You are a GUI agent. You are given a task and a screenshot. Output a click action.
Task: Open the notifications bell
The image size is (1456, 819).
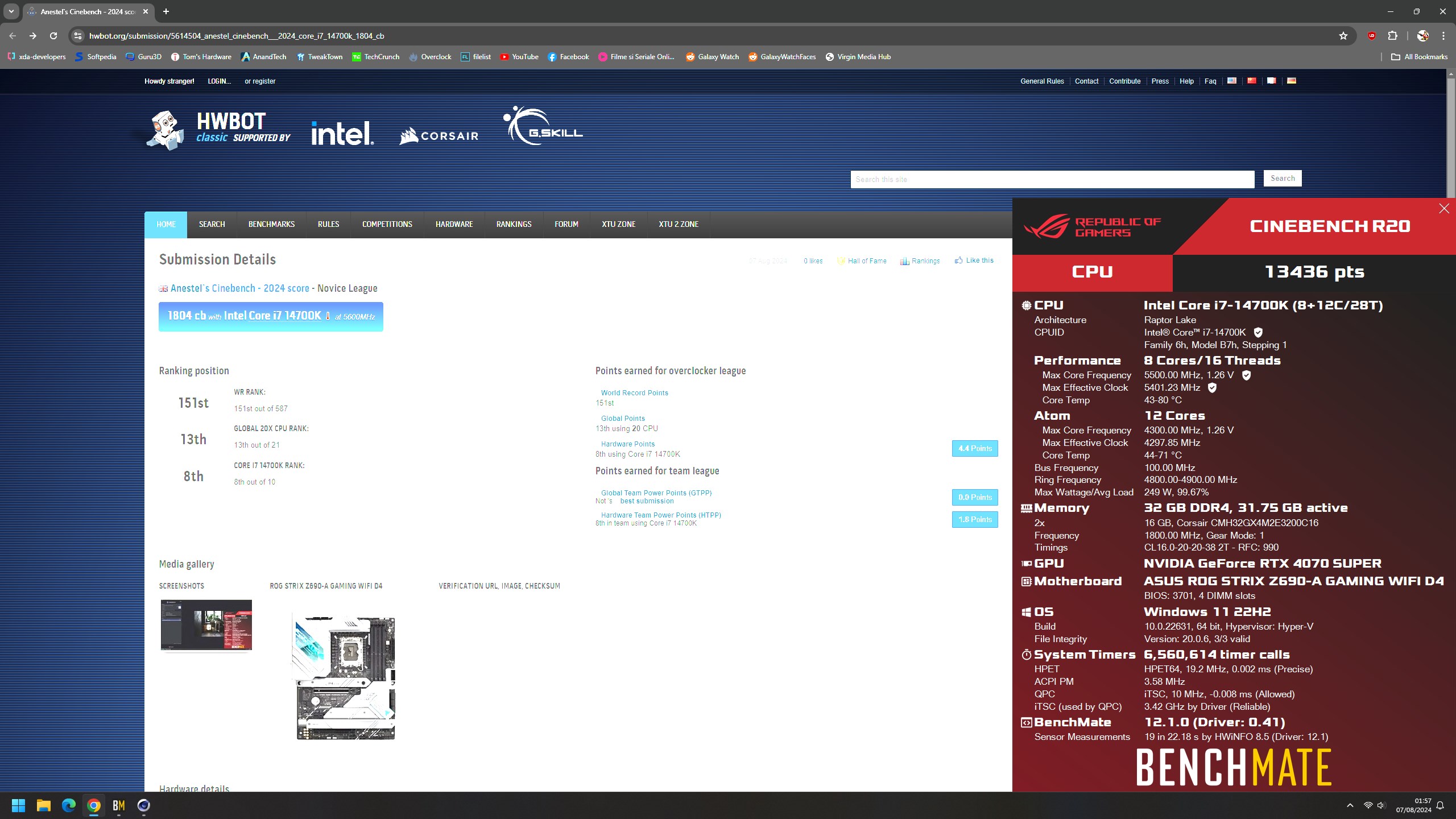[1441, 805]
